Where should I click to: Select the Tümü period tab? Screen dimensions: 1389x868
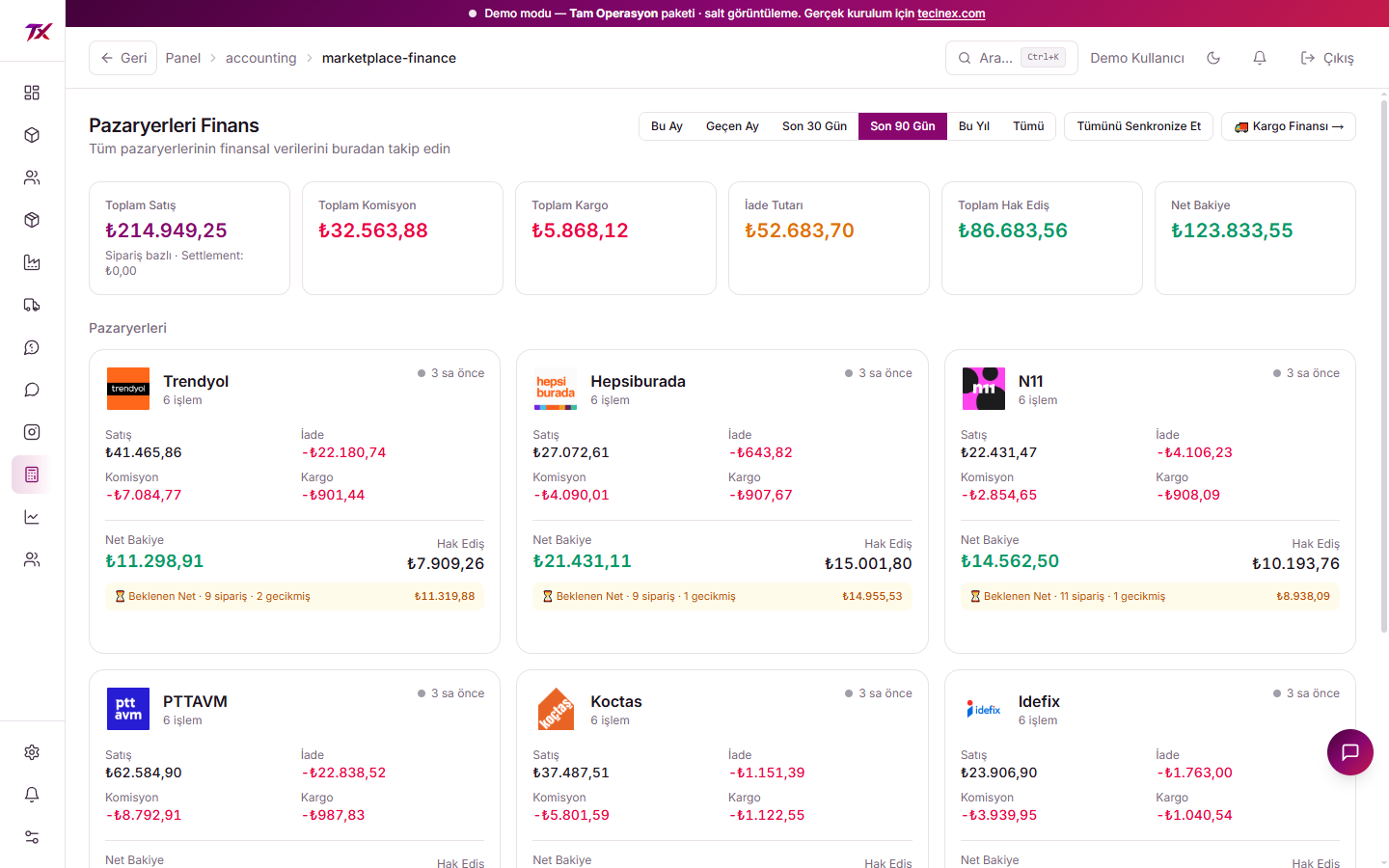point(1028,126)
